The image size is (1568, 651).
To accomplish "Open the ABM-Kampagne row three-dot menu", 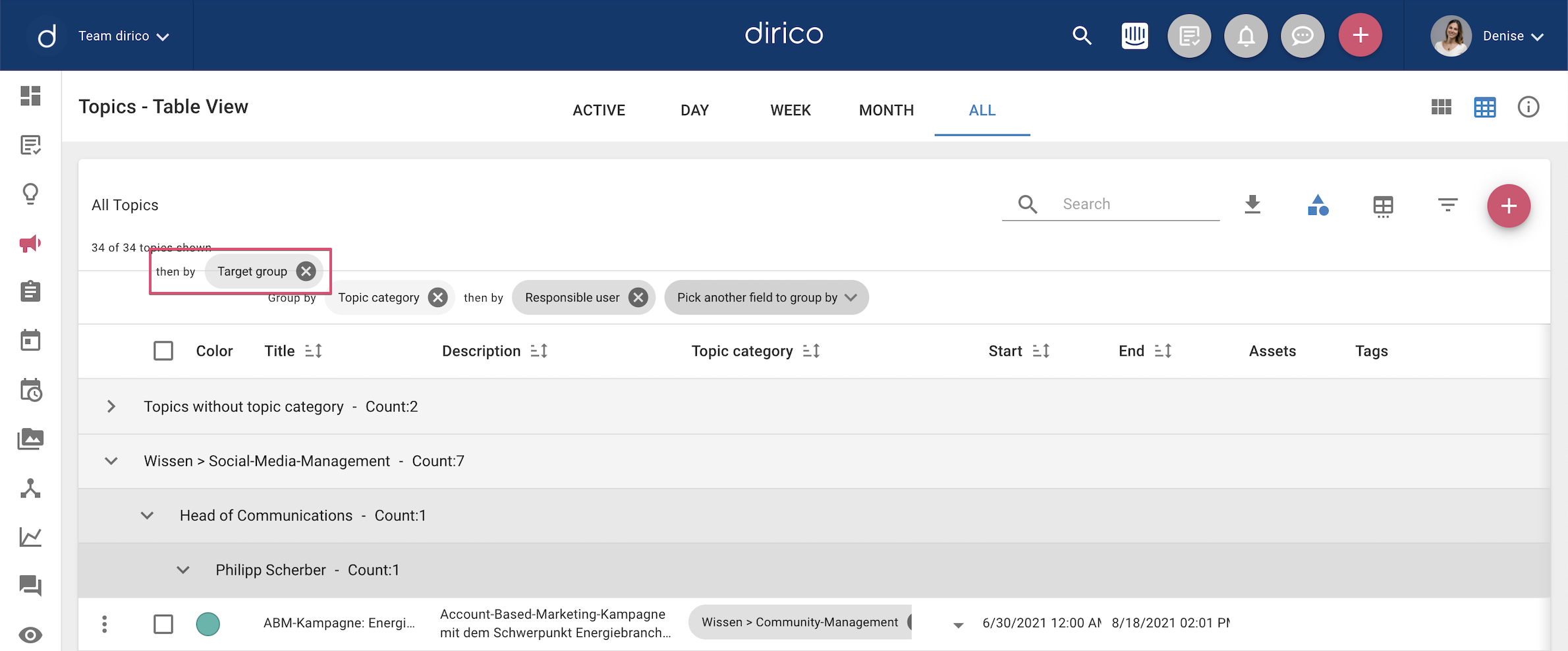I will tap(104, 624).
